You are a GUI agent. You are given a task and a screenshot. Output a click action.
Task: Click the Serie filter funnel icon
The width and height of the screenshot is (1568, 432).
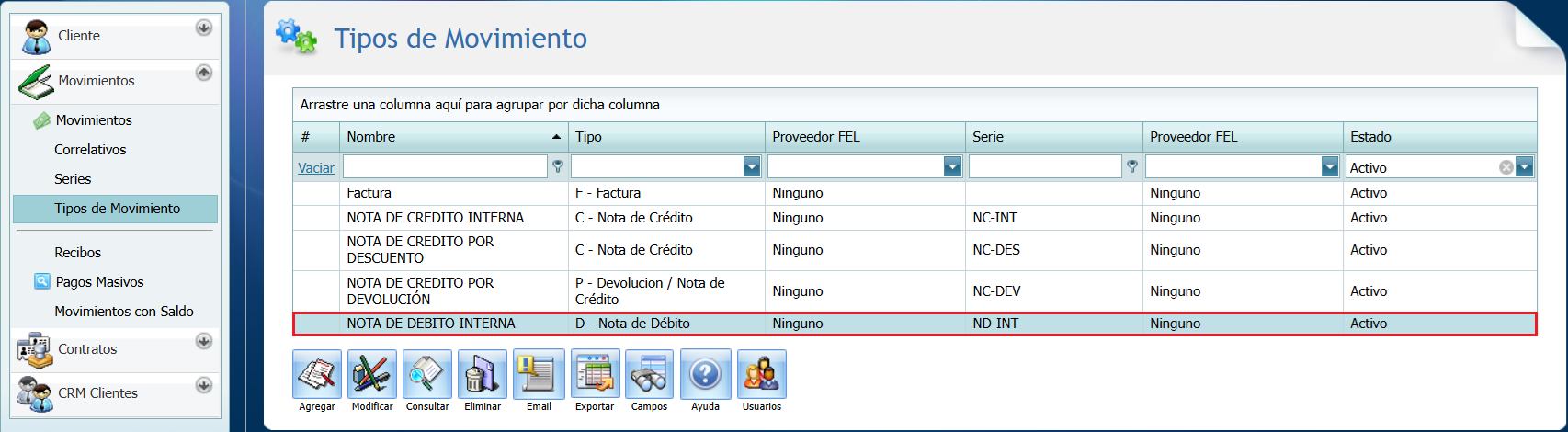[1132, 167]
